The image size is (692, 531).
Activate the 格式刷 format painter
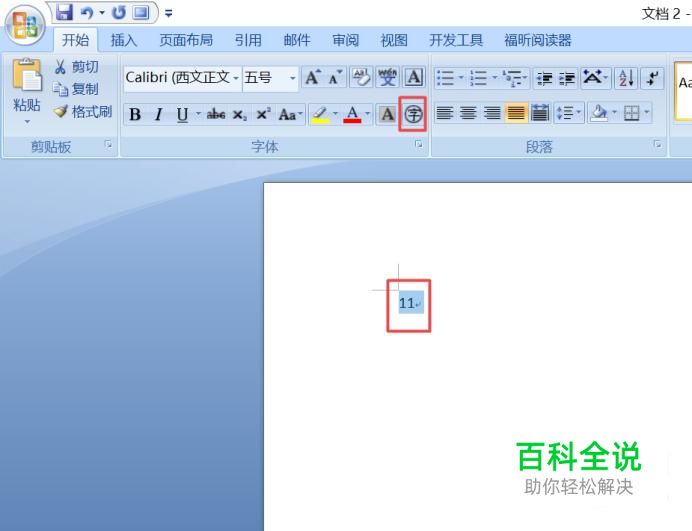pyautogui.click(x=83, y=111)
